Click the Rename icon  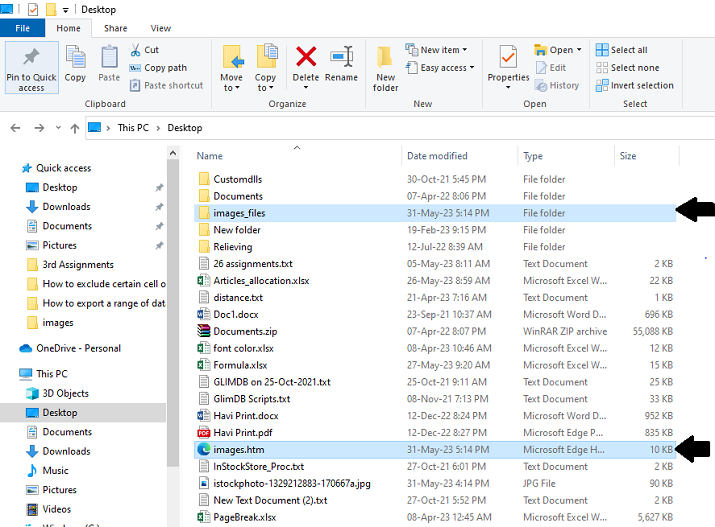(342, 57)
